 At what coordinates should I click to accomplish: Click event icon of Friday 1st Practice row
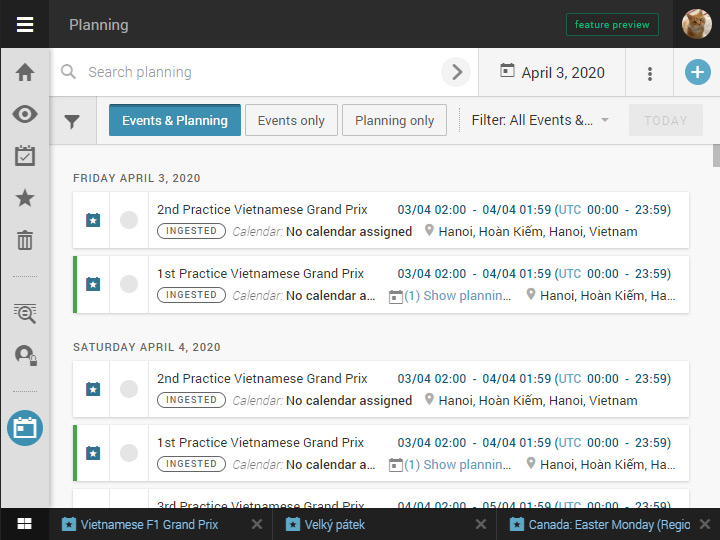tap(93, 284)
